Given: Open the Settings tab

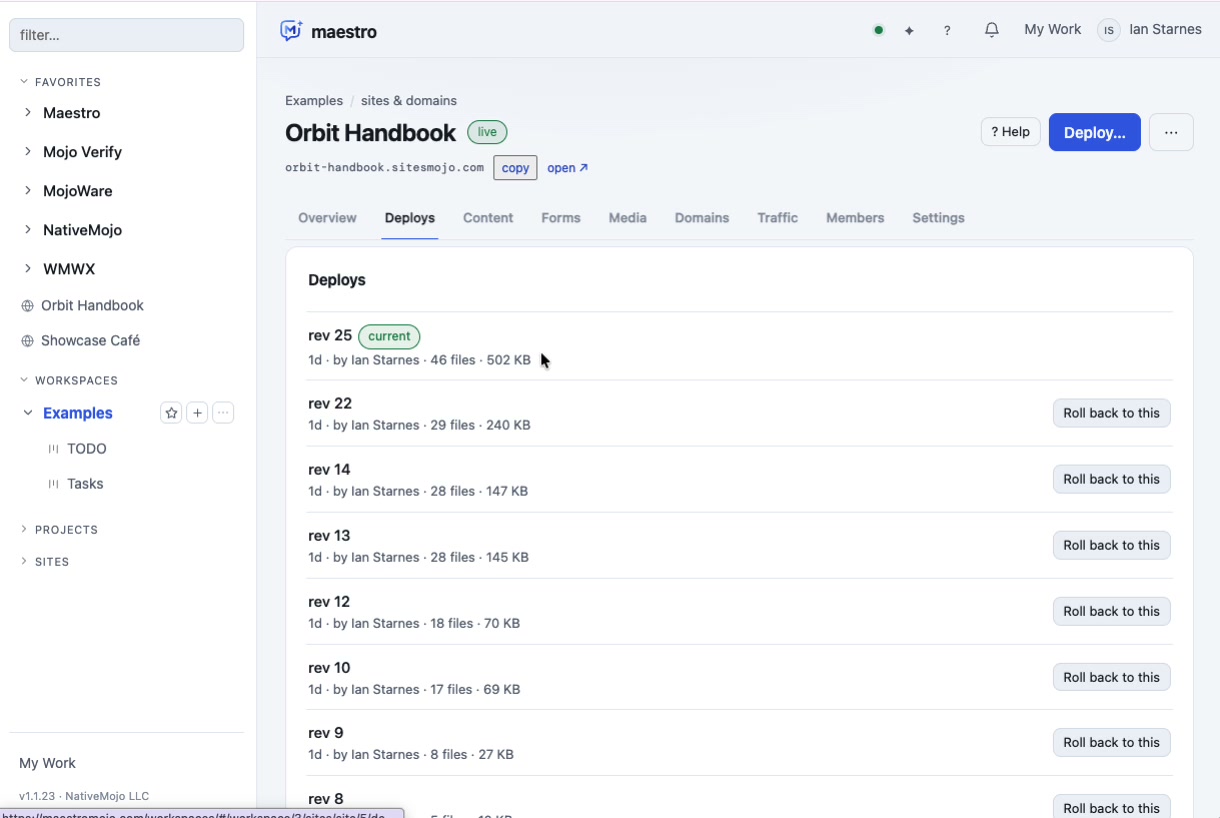Looking at the screenshot, I should click(938, 218).
